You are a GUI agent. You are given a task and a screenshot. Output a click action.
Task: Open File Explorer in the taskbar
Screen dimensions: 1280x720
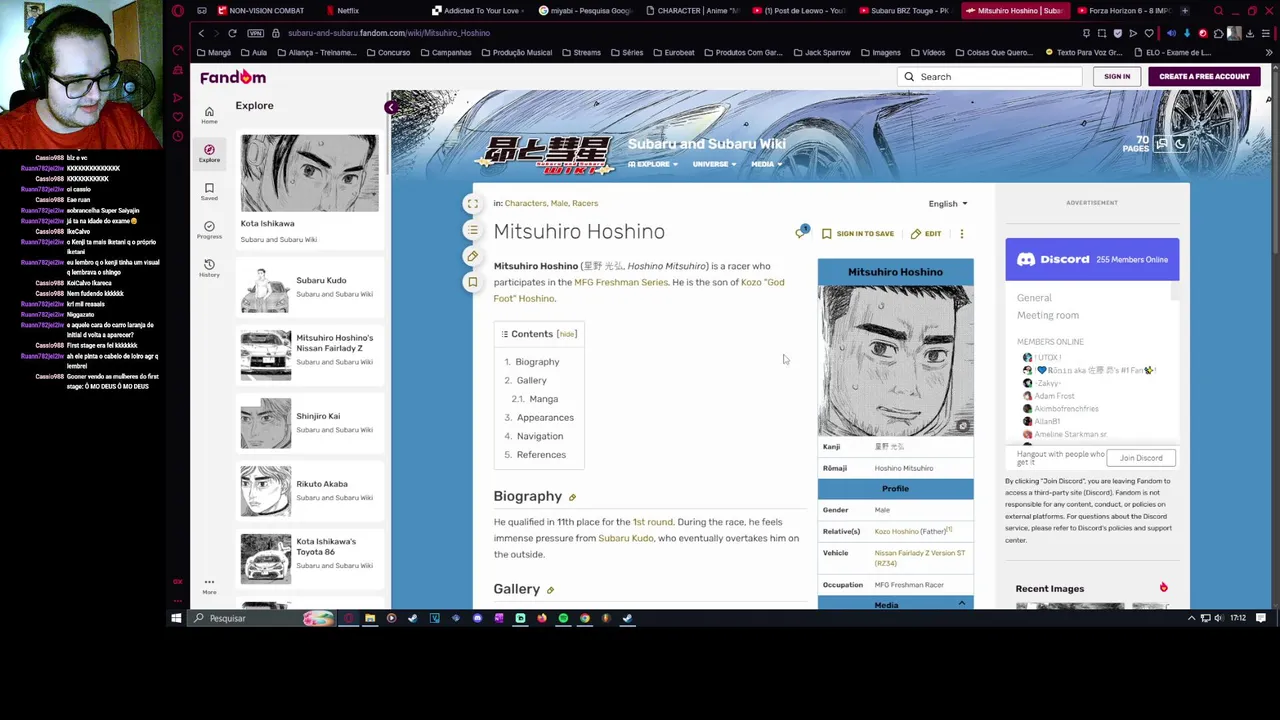tap(370, 618)
